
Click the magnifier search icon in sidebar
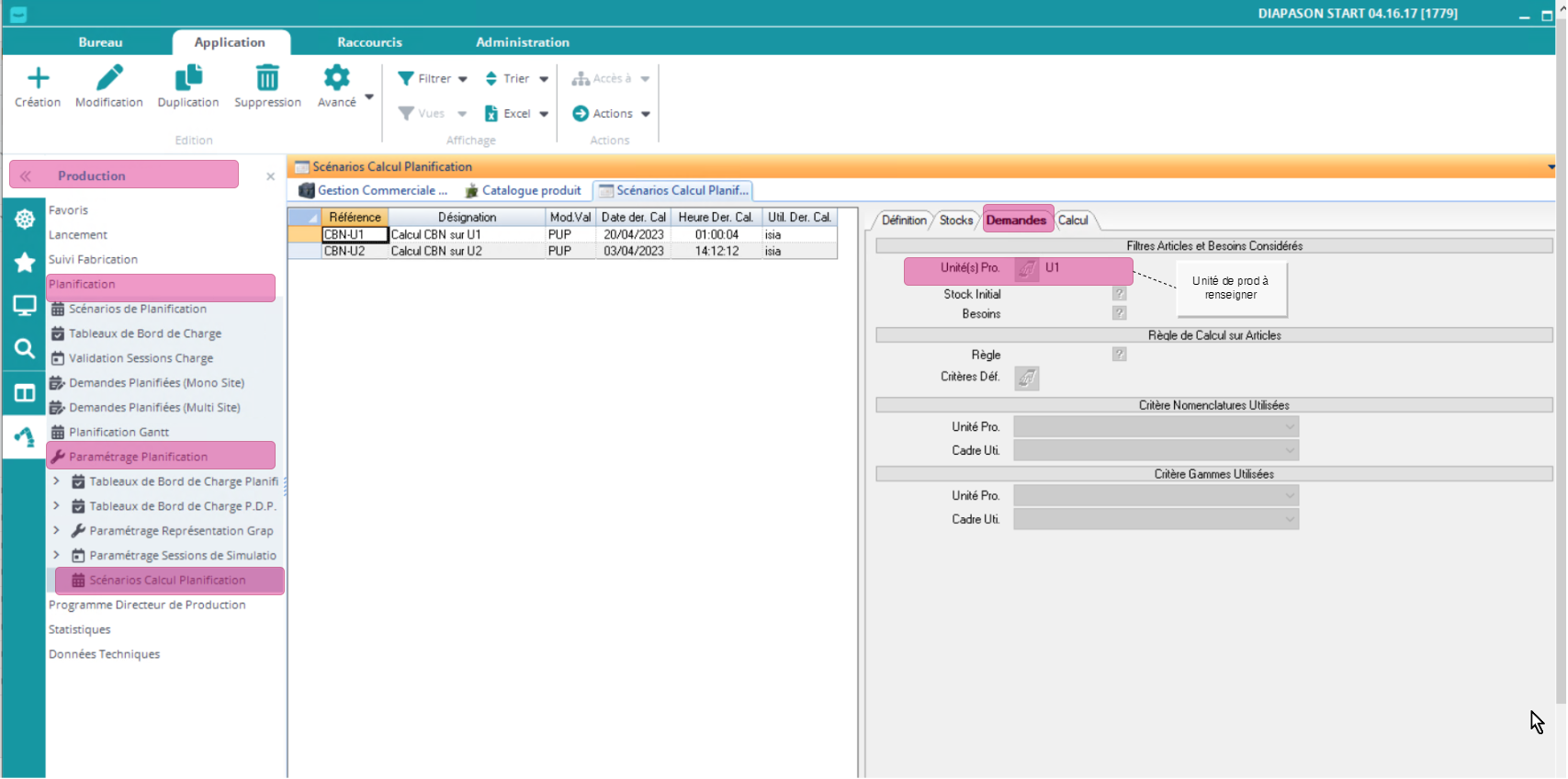(x=25, y=349)
